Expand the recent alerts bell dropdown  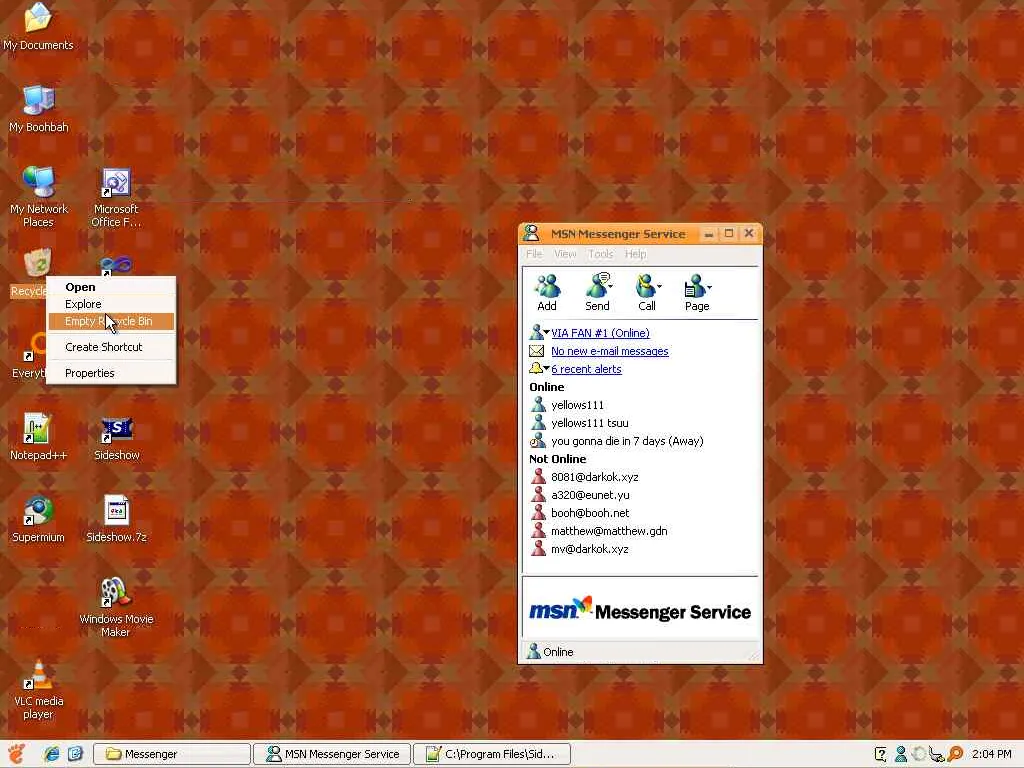(x=547, y=368)
